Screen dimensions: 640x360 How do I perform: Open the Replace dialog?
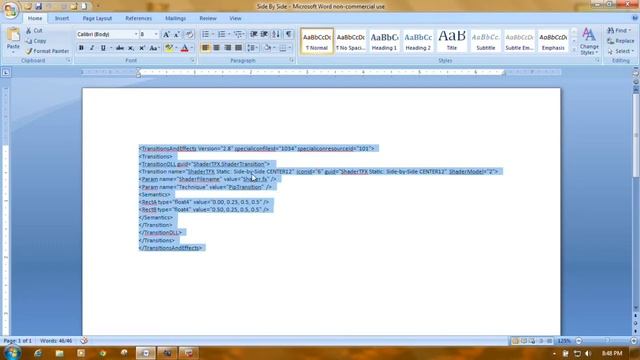(x=621, y=41)
